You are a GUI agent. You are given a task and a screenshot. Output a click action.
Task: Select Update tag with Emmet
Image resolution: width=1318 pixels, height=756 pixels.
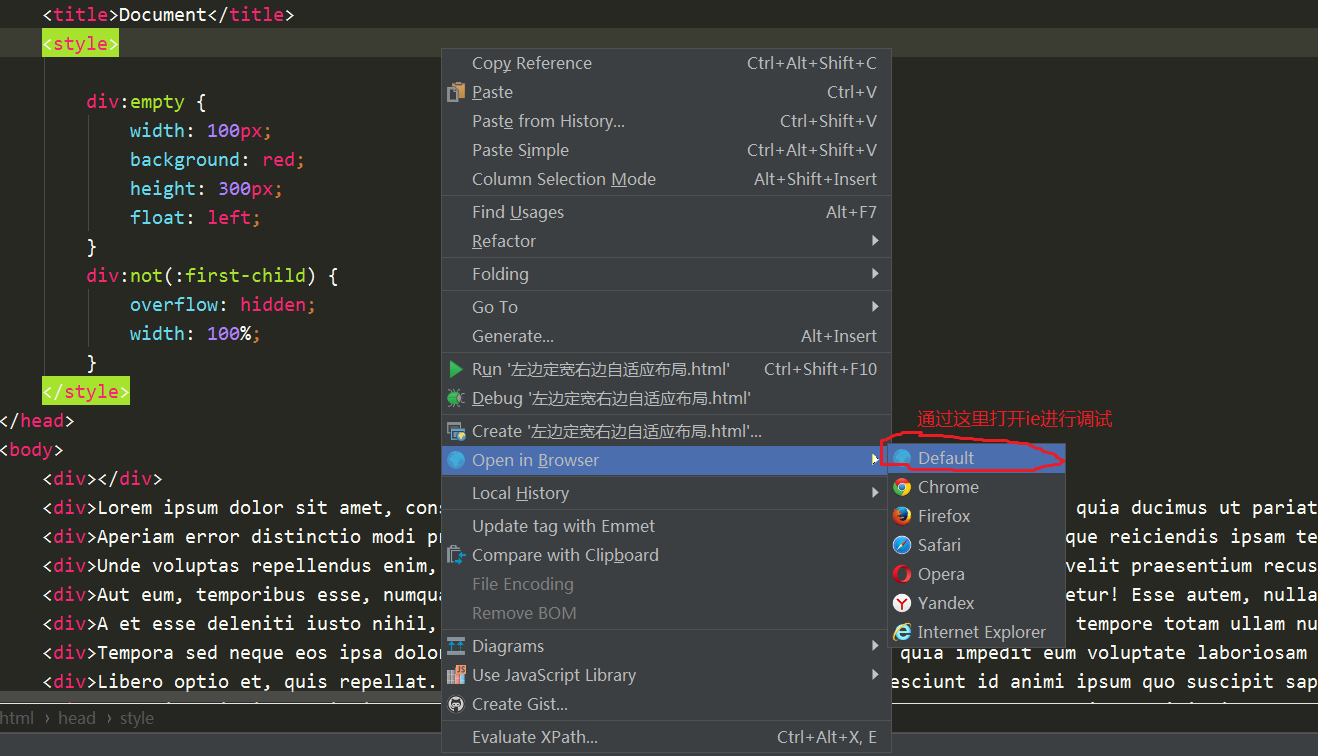point(666,526)
